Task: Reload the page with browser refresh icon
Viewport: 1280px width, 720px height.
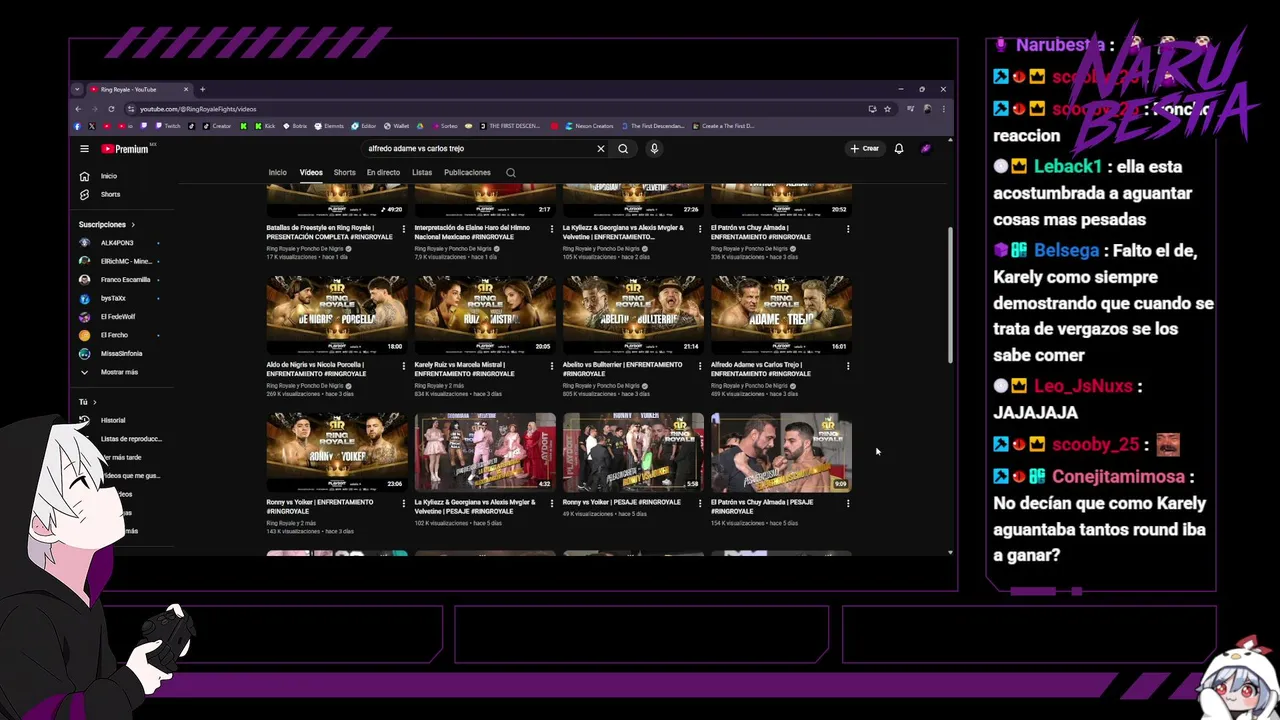Action: pyautogui.click(x=111, y=109)
